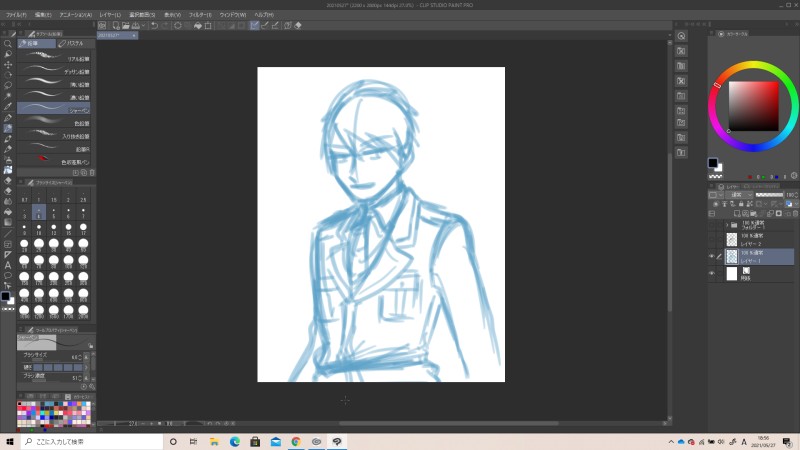The height and width of the screenshot is (450, 800).
Task: Select the Auto select wand tool
Action: click(8, 96)
